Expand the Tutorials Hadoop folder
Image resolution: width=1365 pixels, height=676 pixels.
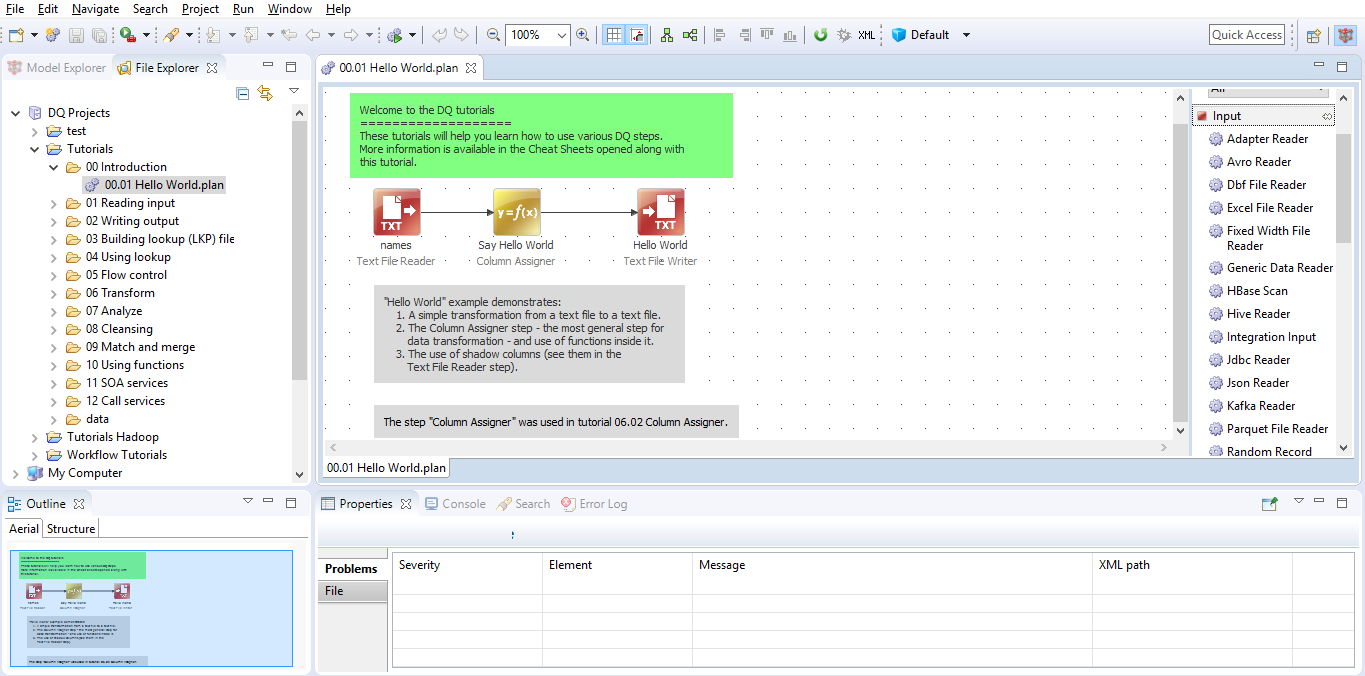35,437
